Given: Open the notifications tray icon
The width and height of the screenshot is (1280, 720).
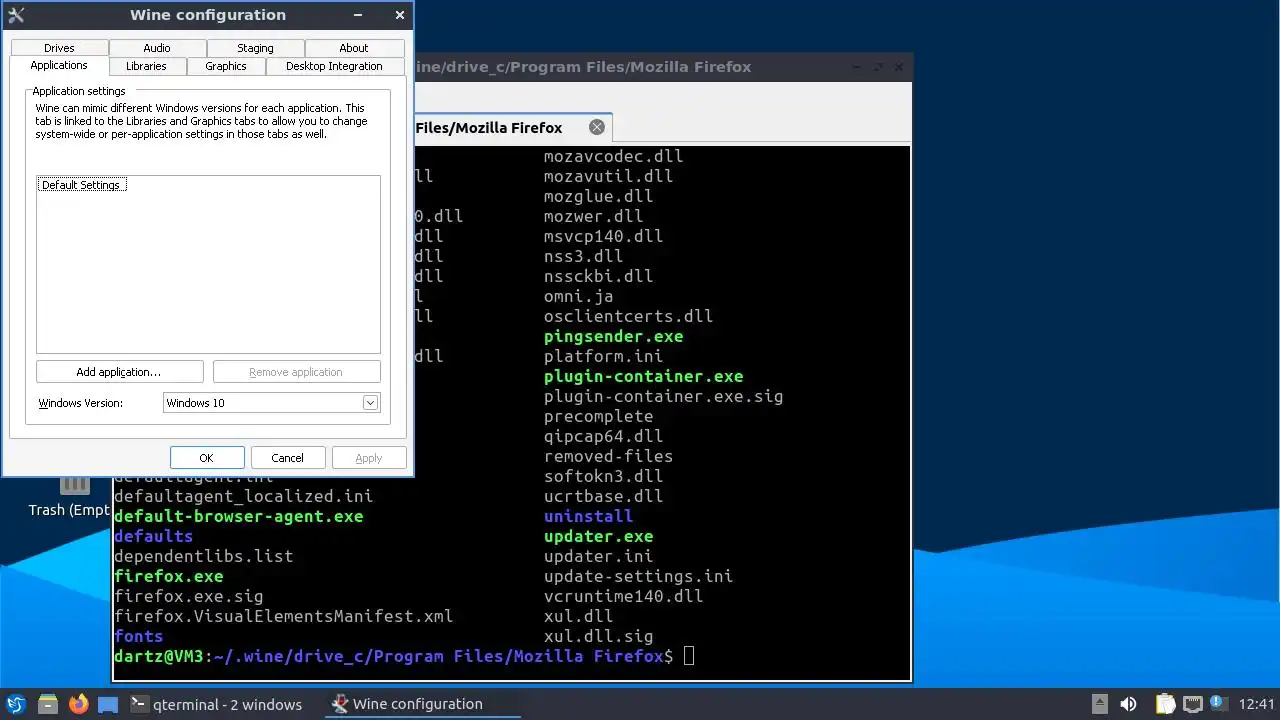Looking at the screenshot, I should click(x=1218, y=704).
